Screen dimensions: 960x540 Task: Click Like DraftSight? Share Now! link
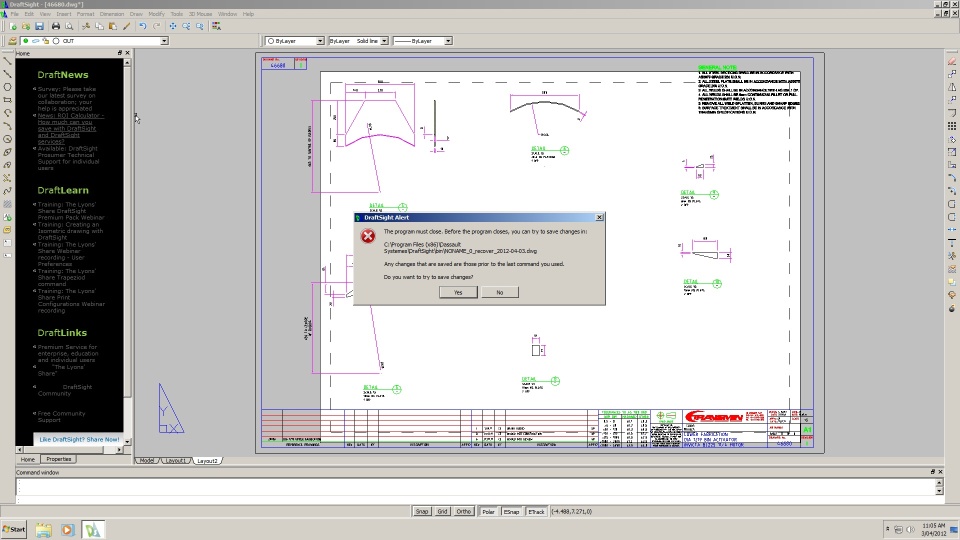pos(79,440)
